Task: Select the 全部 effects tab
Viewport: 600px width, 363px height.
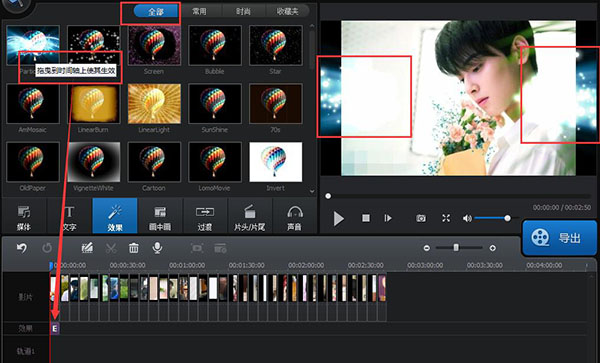Action: (x=156, y=11)
